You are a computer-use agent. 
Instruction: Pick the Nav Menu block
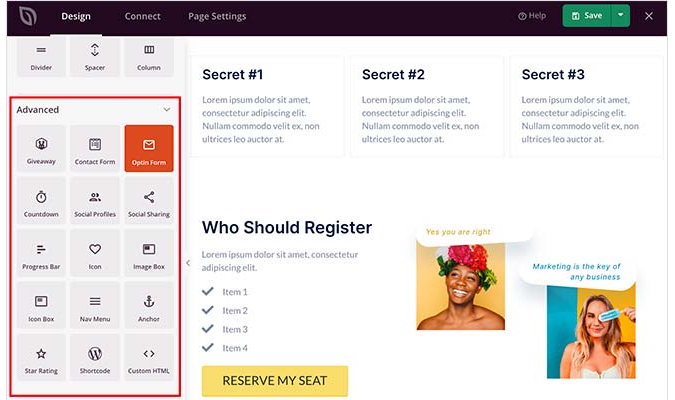point(95,305)
